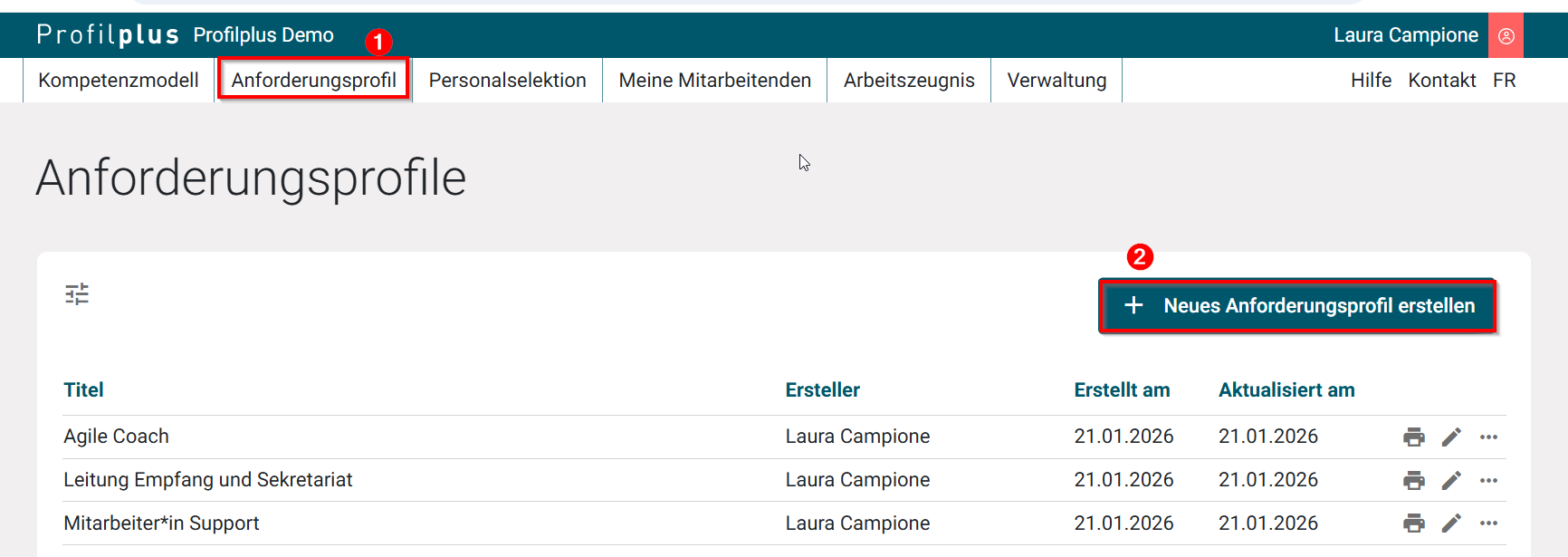The height and width of the screenshot is (557, 1568).
Task: Edit the Agile Coach profile
Action: coord(1452,437)
